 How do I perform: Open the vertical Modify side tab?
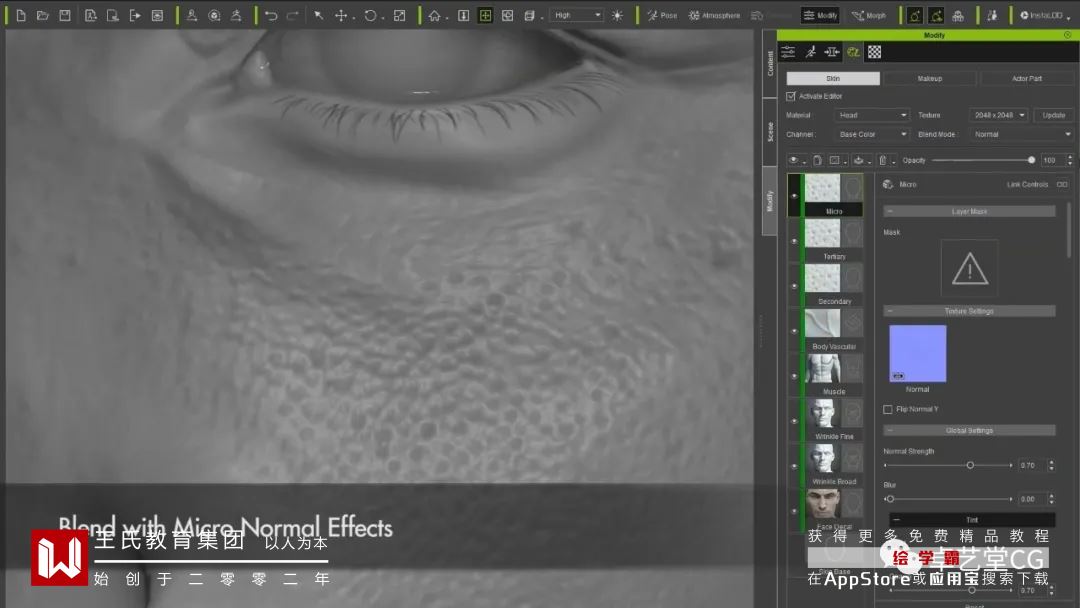tap(770, 201)
